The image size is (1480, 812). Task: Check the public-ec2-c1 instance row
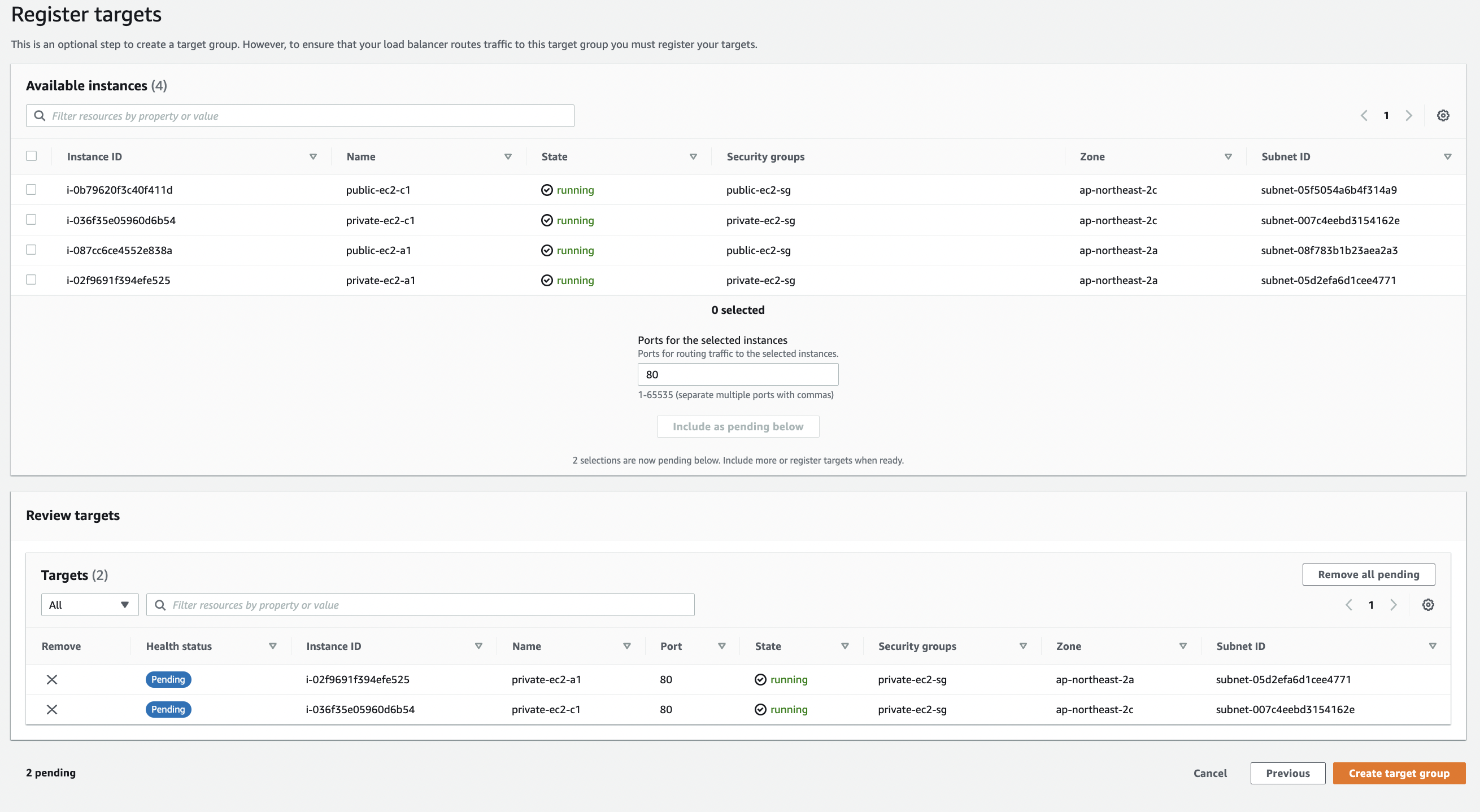[x=32, y=190]
